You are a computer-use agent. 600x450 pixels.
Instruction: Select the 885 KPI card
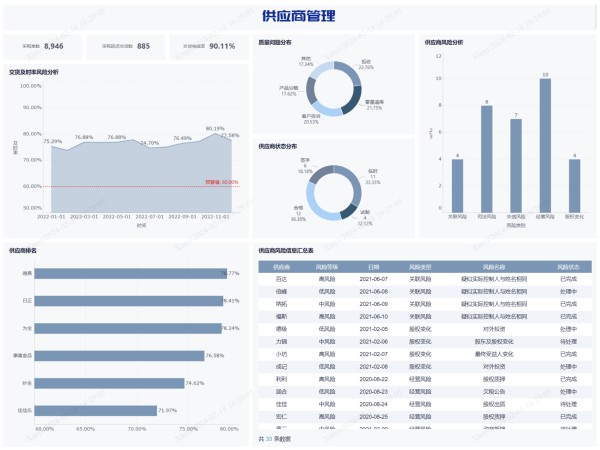click(127, 46)
